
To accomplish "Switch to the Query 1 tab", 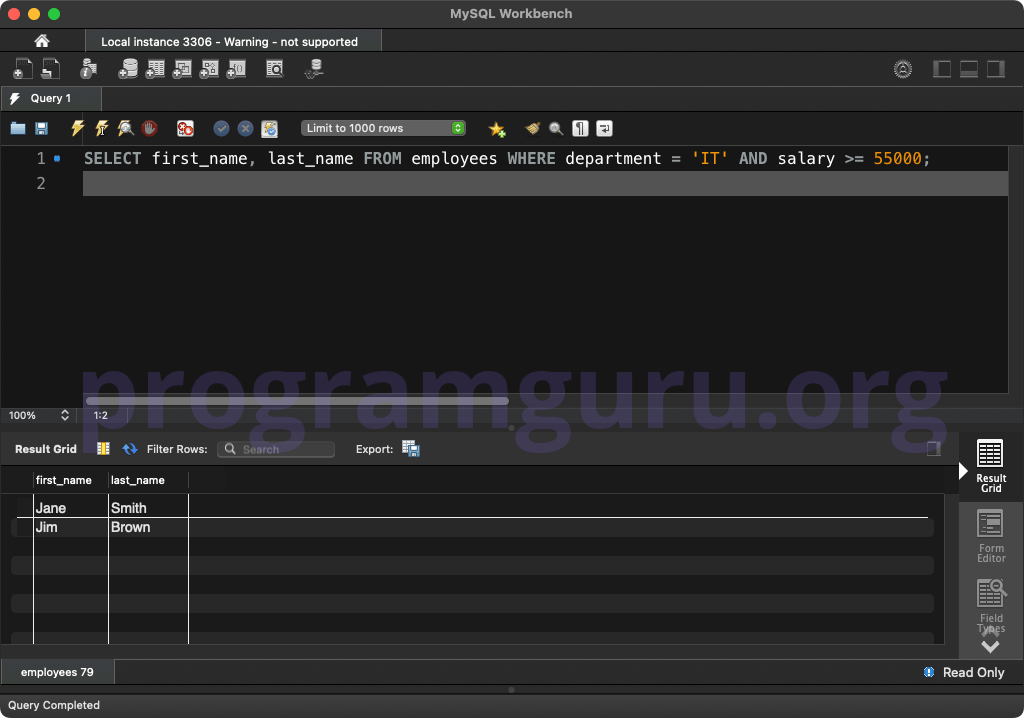I will pos(51,98).
